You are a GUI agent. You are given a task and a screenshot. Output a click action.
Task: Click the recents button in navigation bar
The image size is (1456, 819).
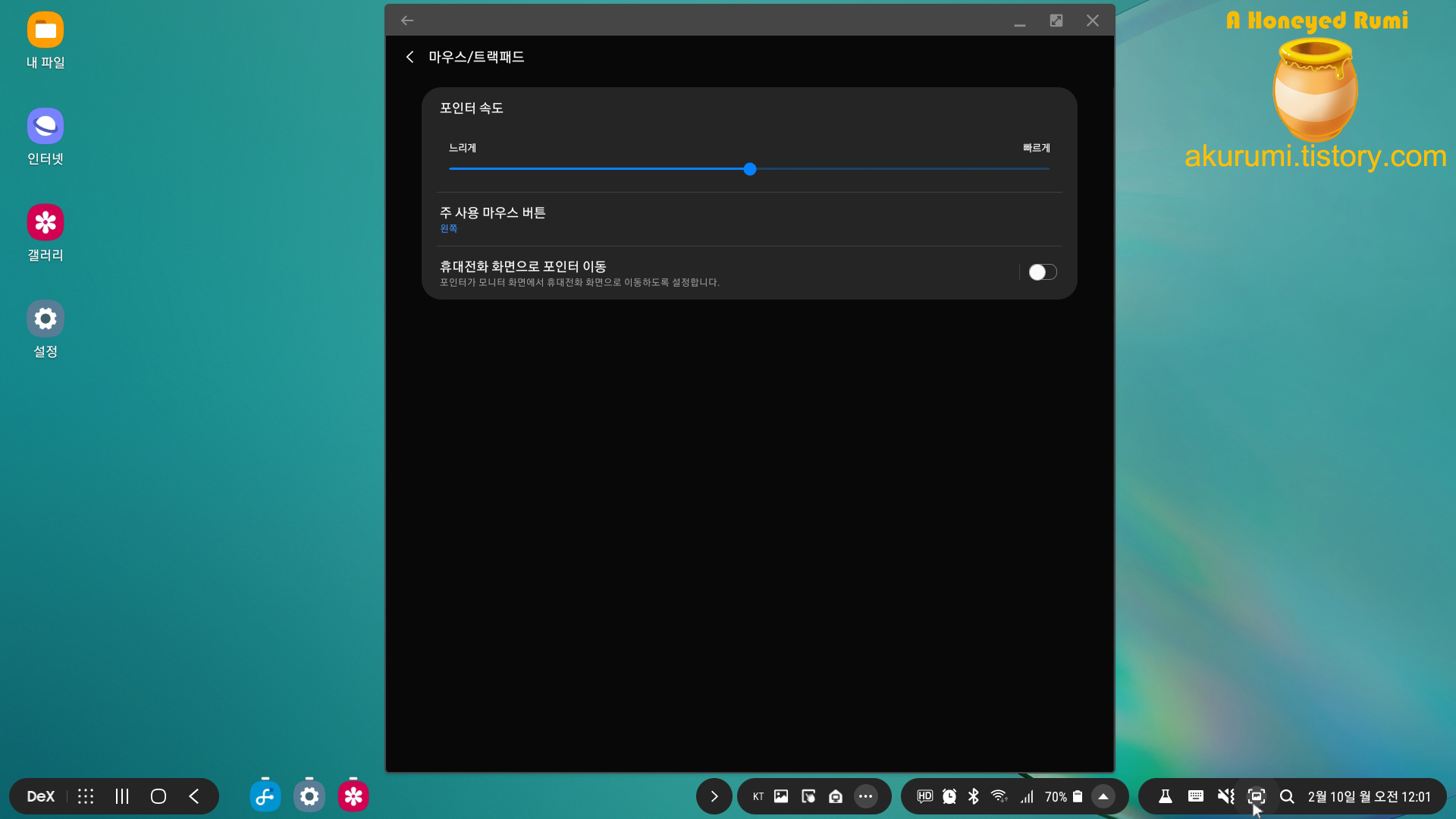[122, 796]
